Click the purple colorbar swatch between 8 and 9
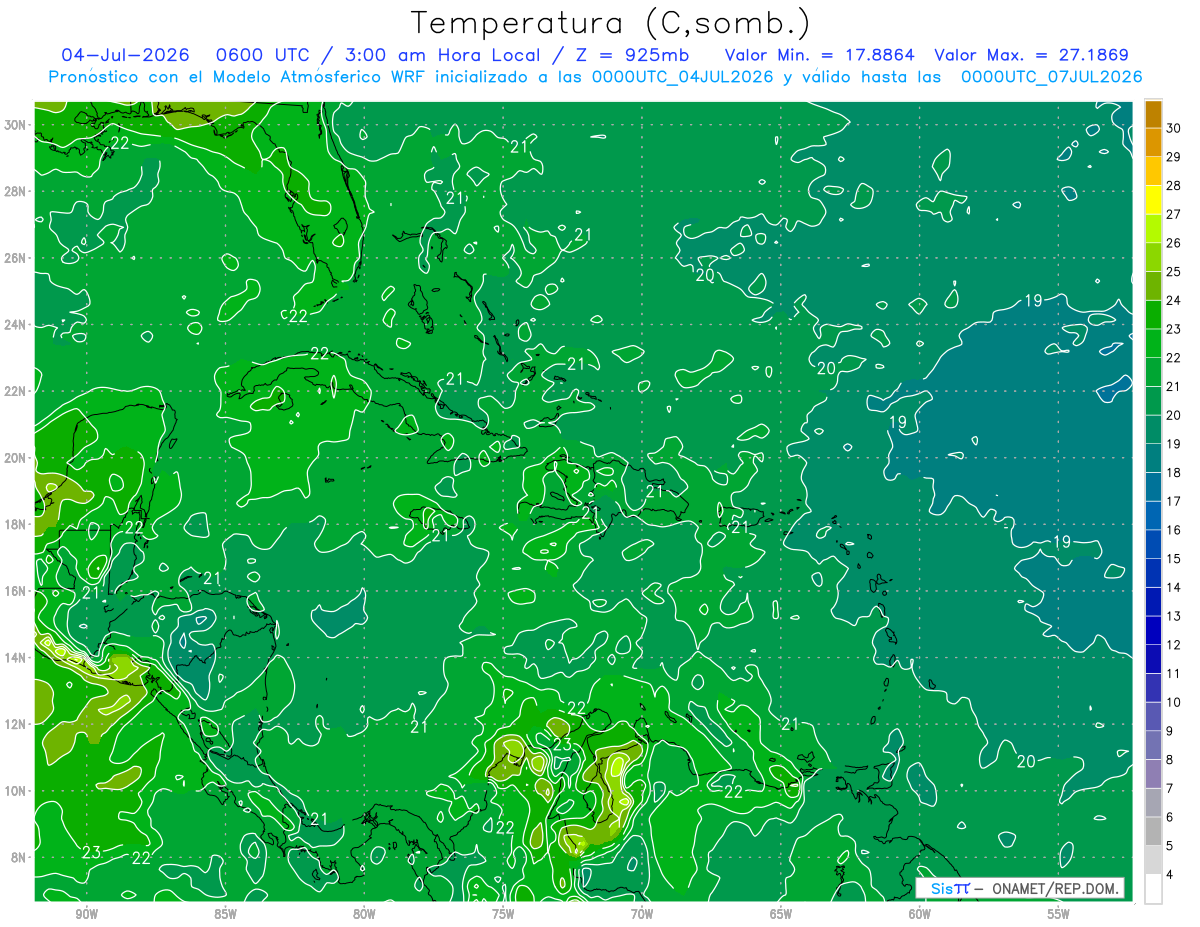 point(1153,745)
